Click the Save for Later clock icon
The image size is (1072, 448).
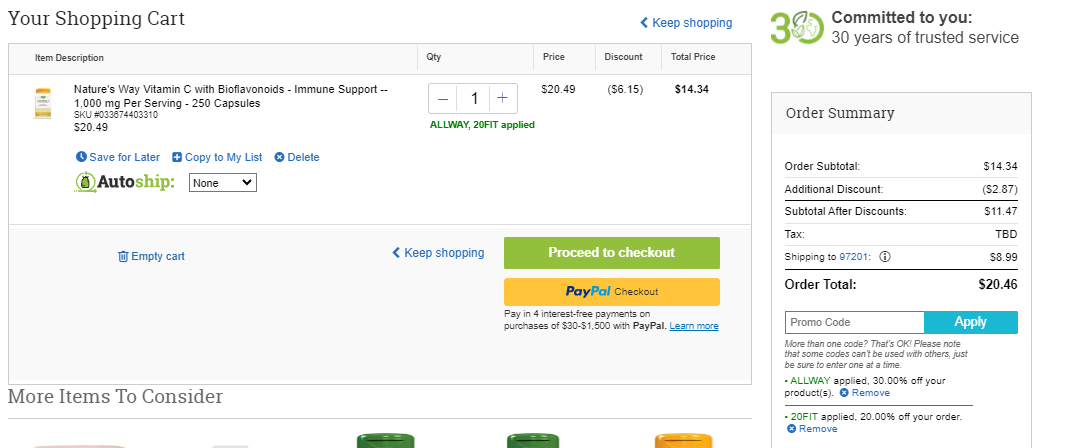pyautogui.click(x=81, y=157)
